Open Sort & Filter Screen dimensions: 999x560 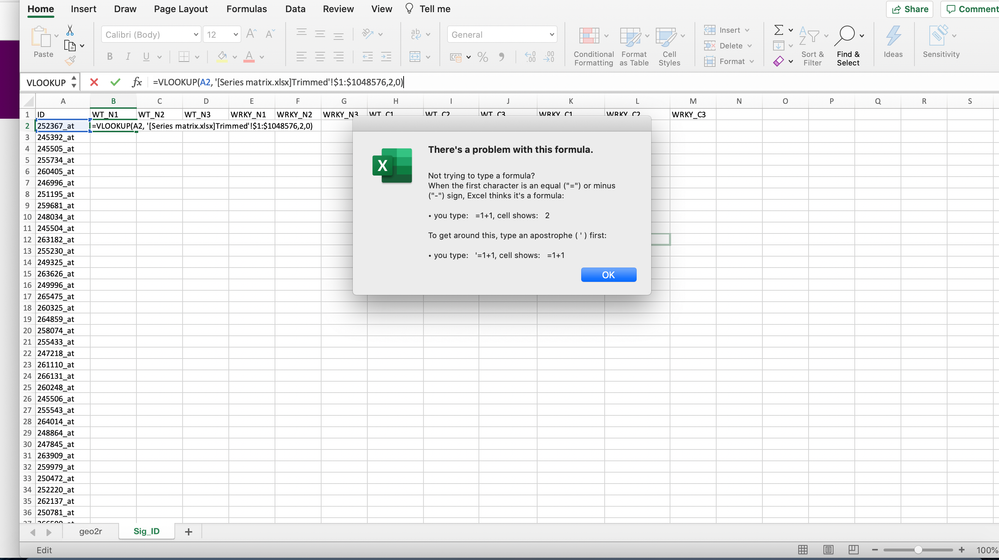[812, 47]
